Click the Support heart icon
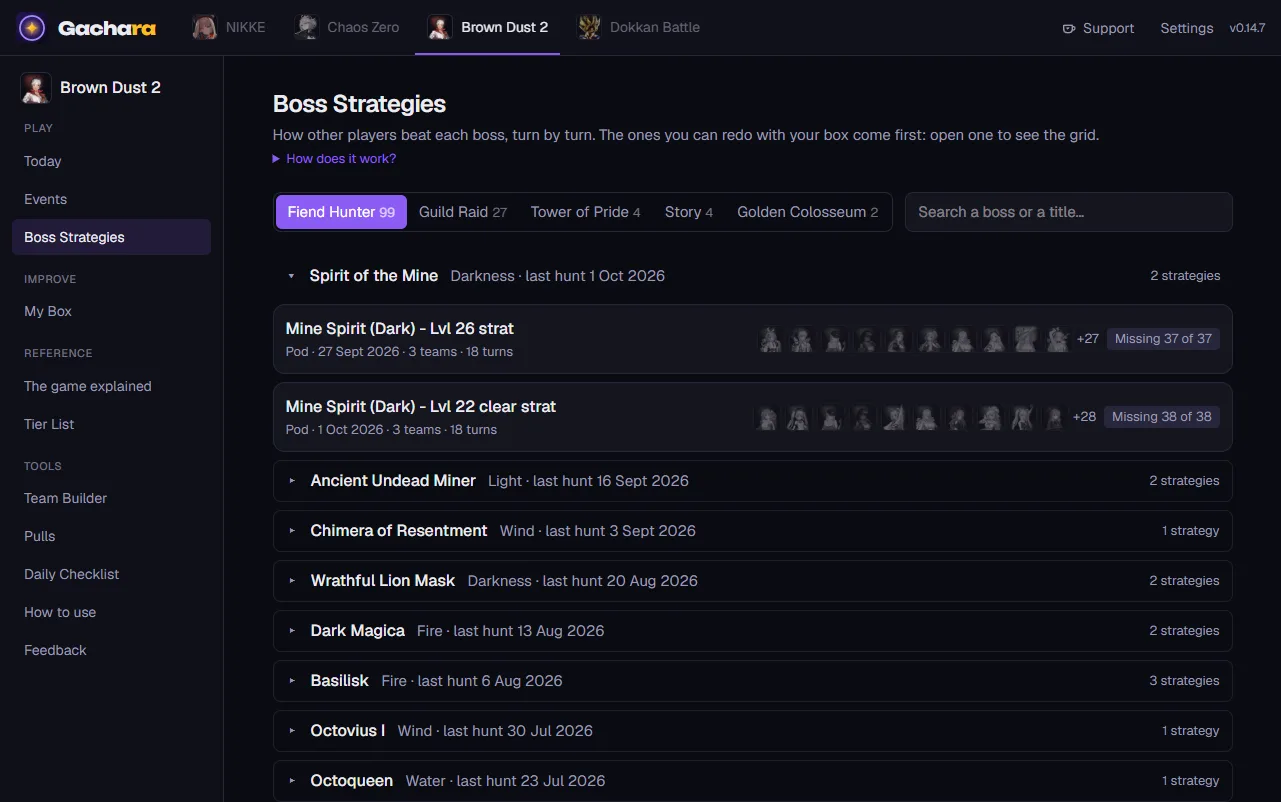This screenshot has width=1281, height=802. click(1069, 28)
